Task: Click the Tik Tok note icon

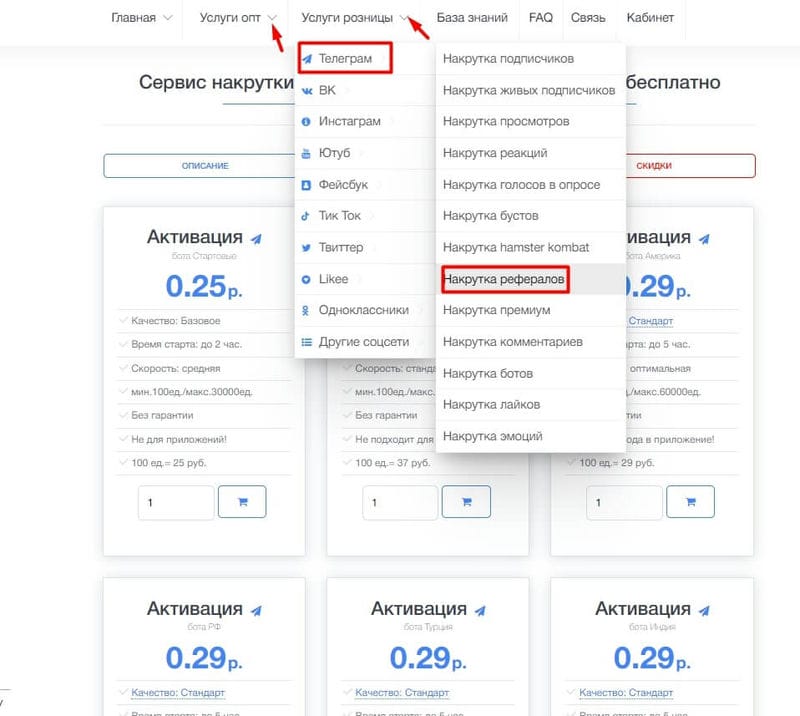Action: coord(306,216)
